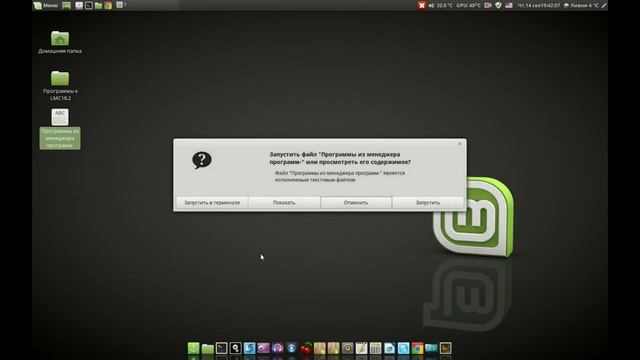Click the "Запустить" button in dialog

(428, 202)
